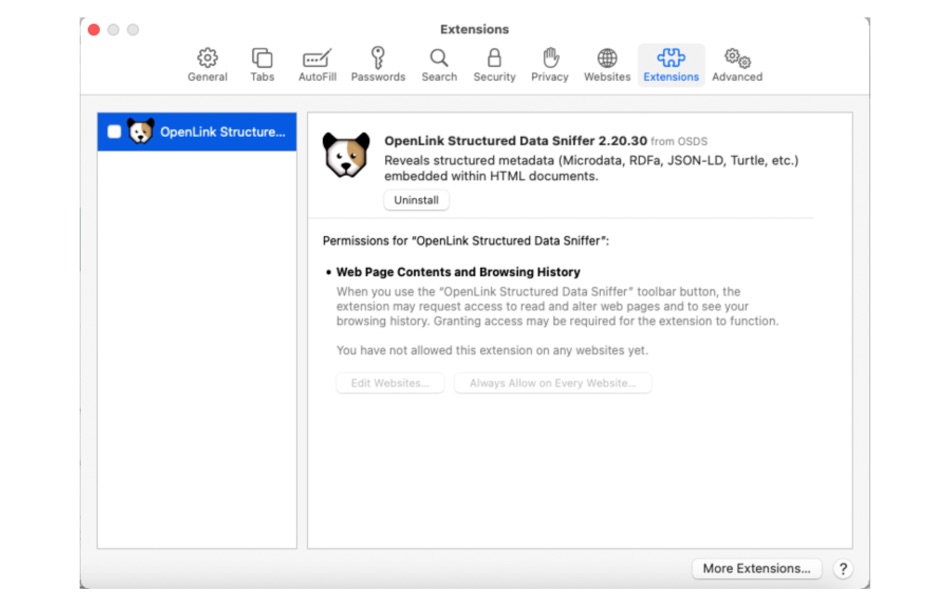The image size is (950, 594).
Task: Click Always Allow on Every Website... button
Action: (x=553, y=383)
